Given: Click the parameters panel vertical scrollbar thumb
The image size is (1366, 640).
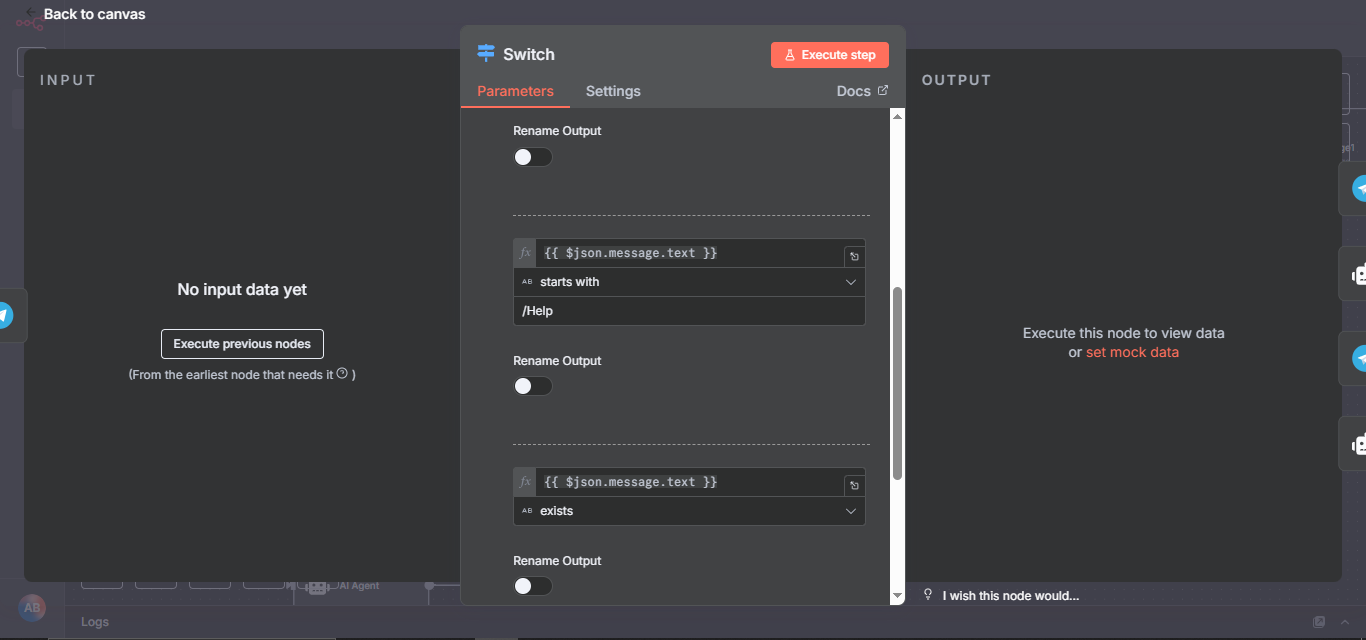Looking at the screenshot, I should (897, 382).
